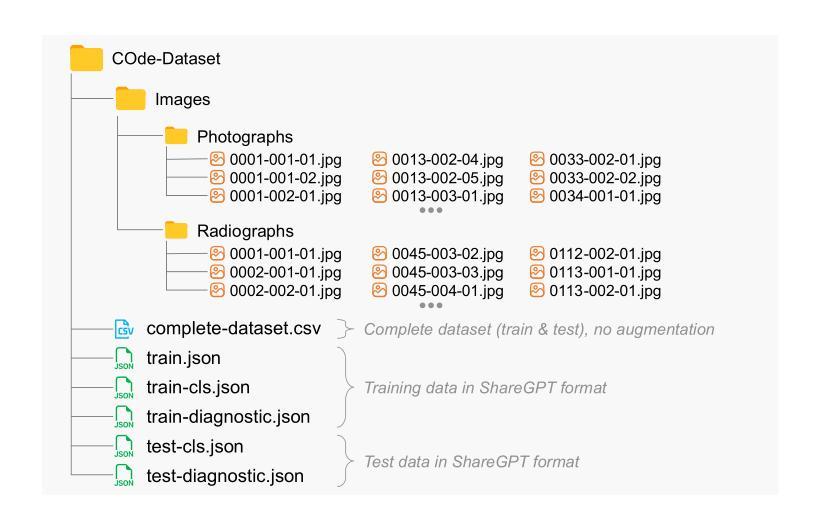Viewport: 831px width, 524px height.
Task: Click the CSV icon beside complete-dataset.csv
Action: pyautogui.click(x=123, y=328)
